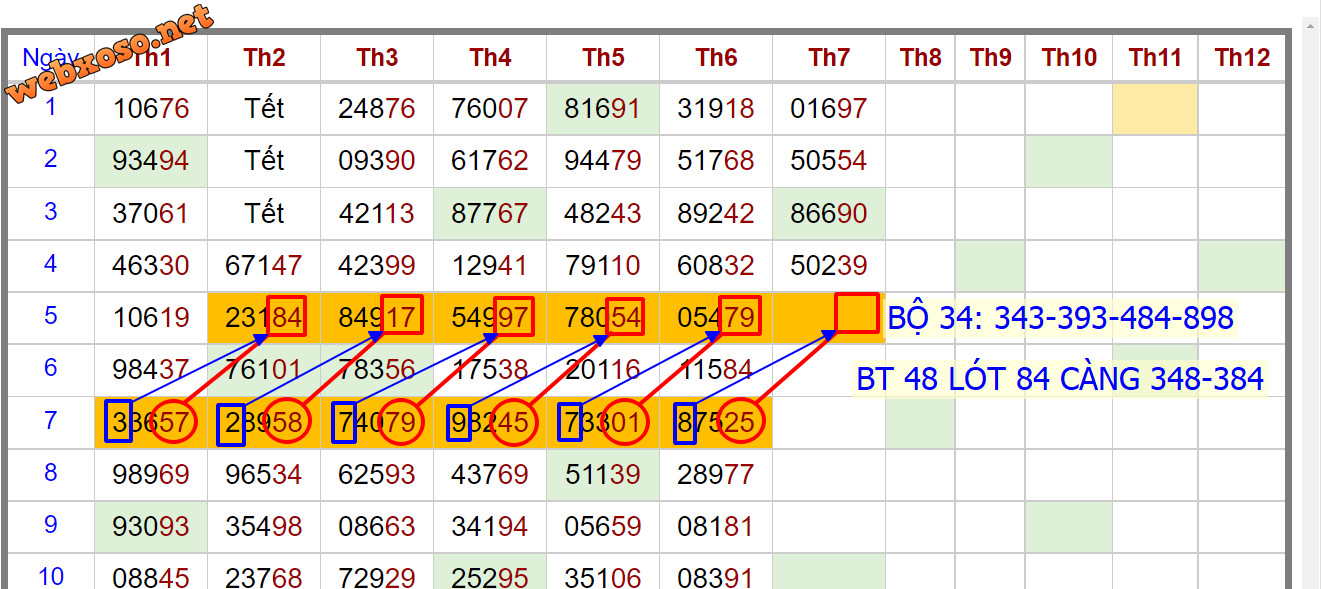Click day number 3 in the Ngày column
Image resolution: width=1321 pixels, height=589 pixels.
51,212
